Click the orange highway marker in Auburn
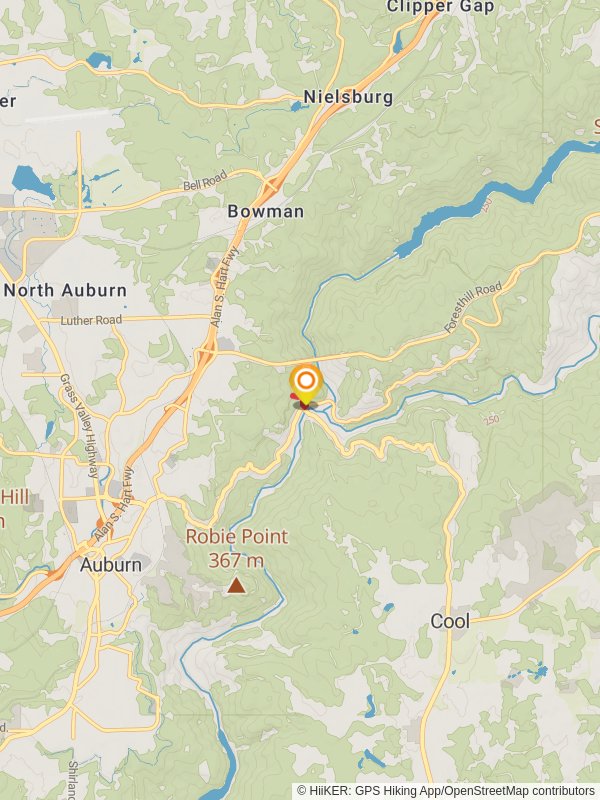 click(x=101, y=523)
